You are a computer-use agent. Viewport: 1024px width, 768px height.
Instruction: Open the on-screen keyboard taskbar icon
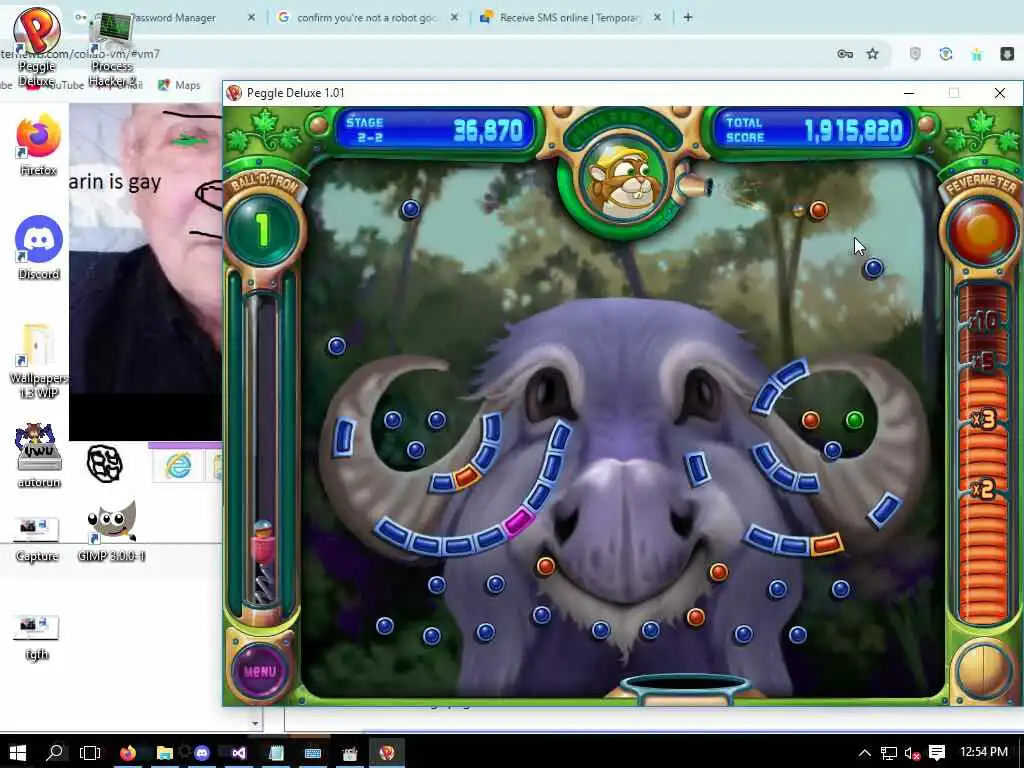tap(313, 753)
